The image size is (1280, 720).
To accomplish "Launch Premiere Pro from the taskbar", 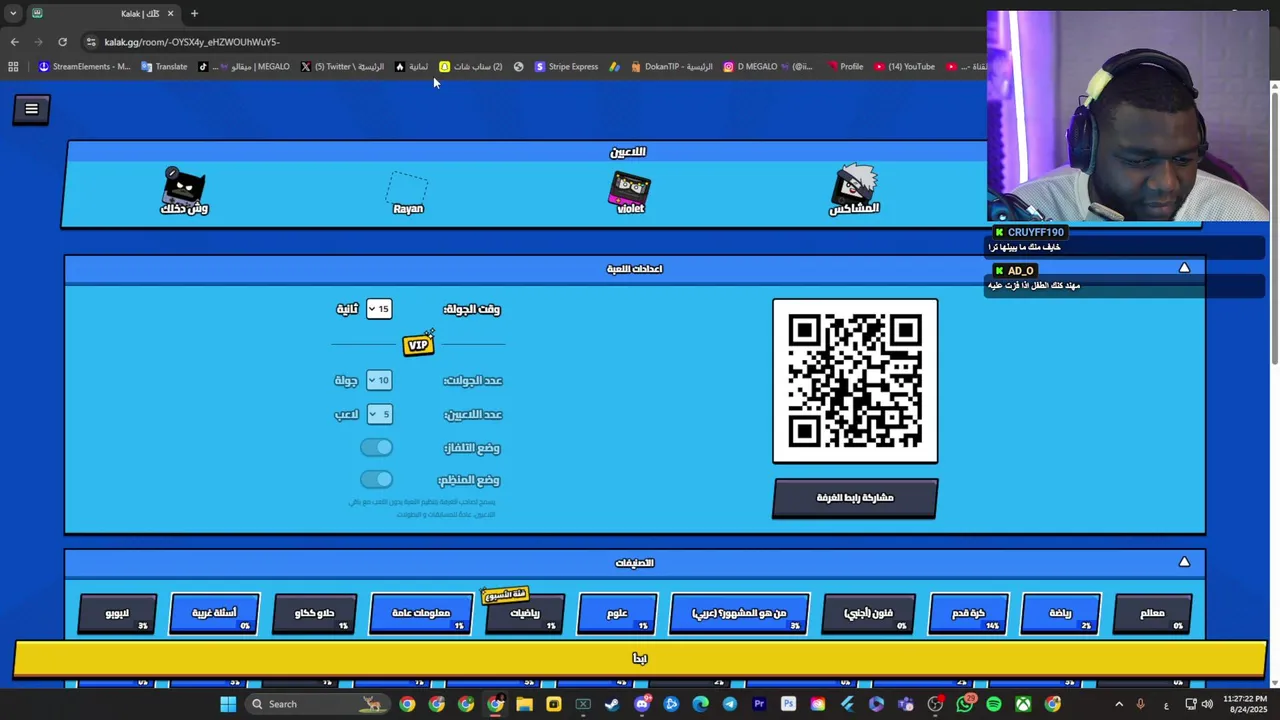I will coord(759,704).
